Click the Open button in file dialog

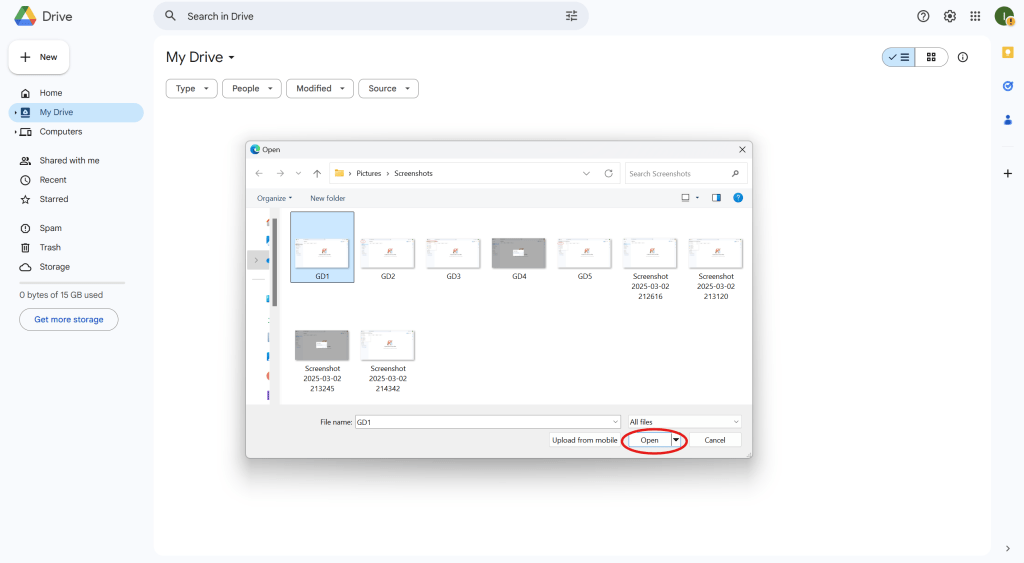(x=649, y=440)
